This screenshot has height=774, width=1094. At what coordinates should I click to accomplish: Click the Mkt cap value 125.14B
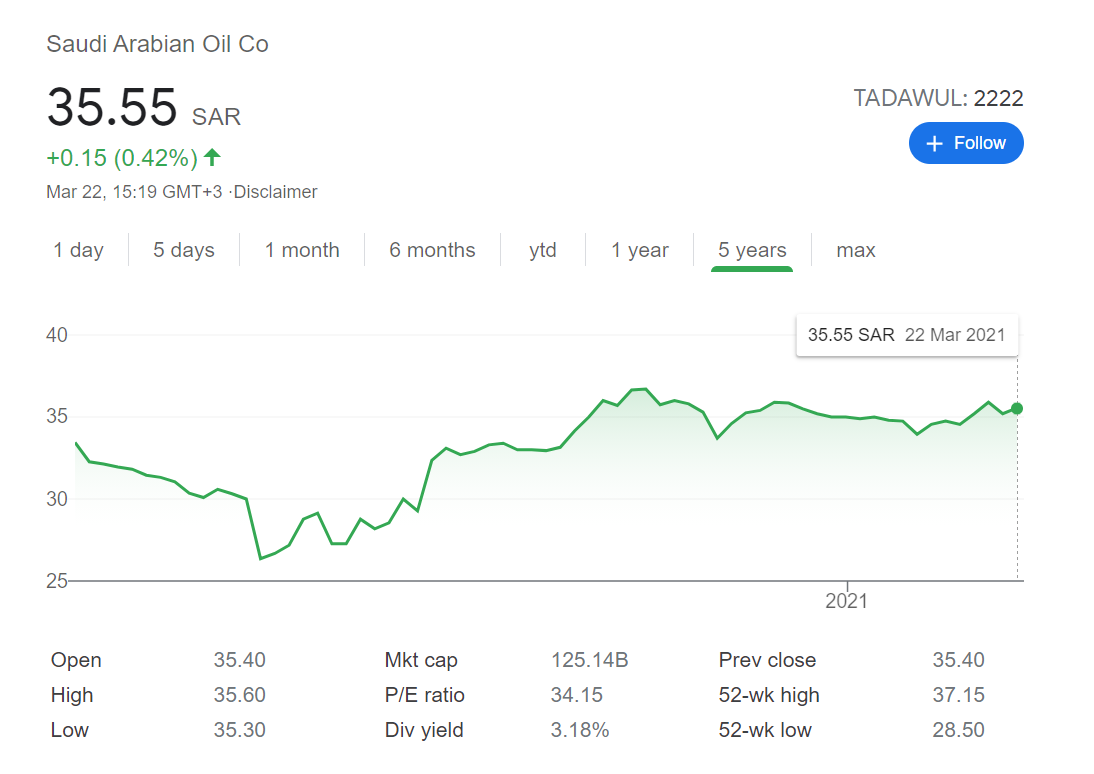589,660
